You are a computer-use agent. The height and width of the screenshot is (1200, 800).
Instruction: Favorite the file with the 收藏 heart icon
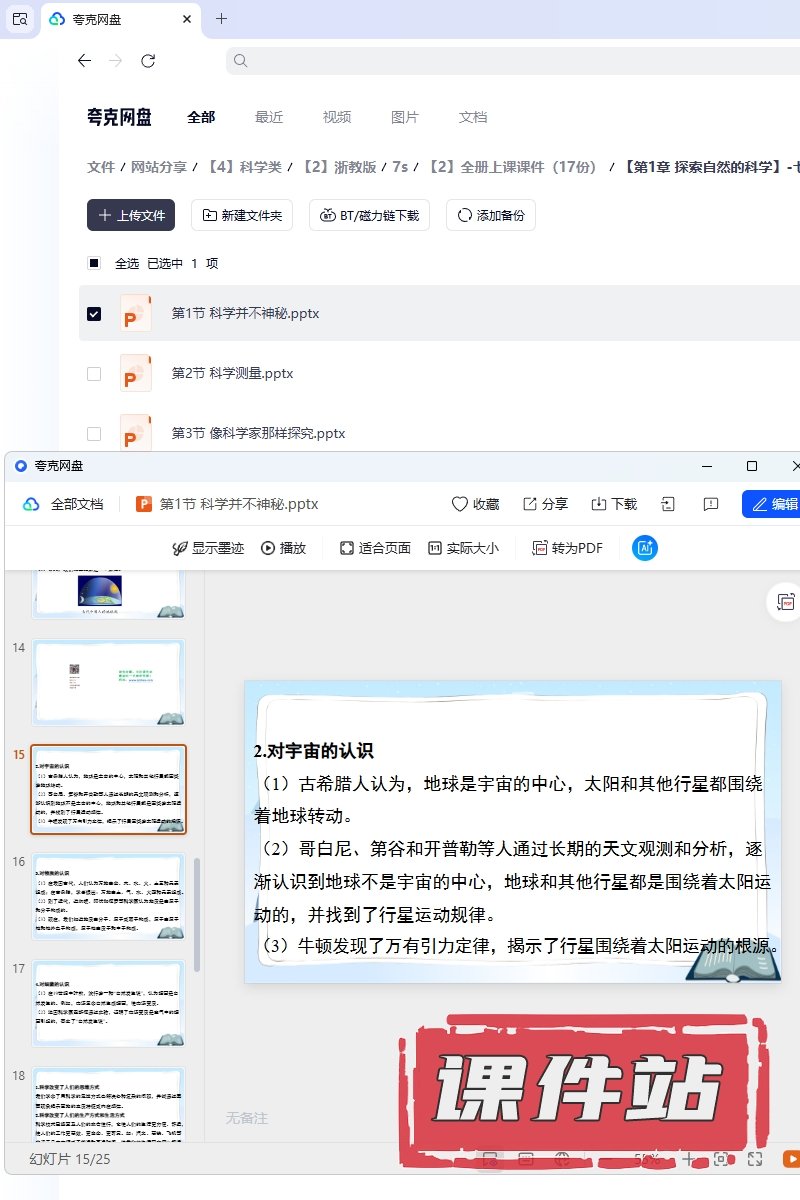(475, 504)
